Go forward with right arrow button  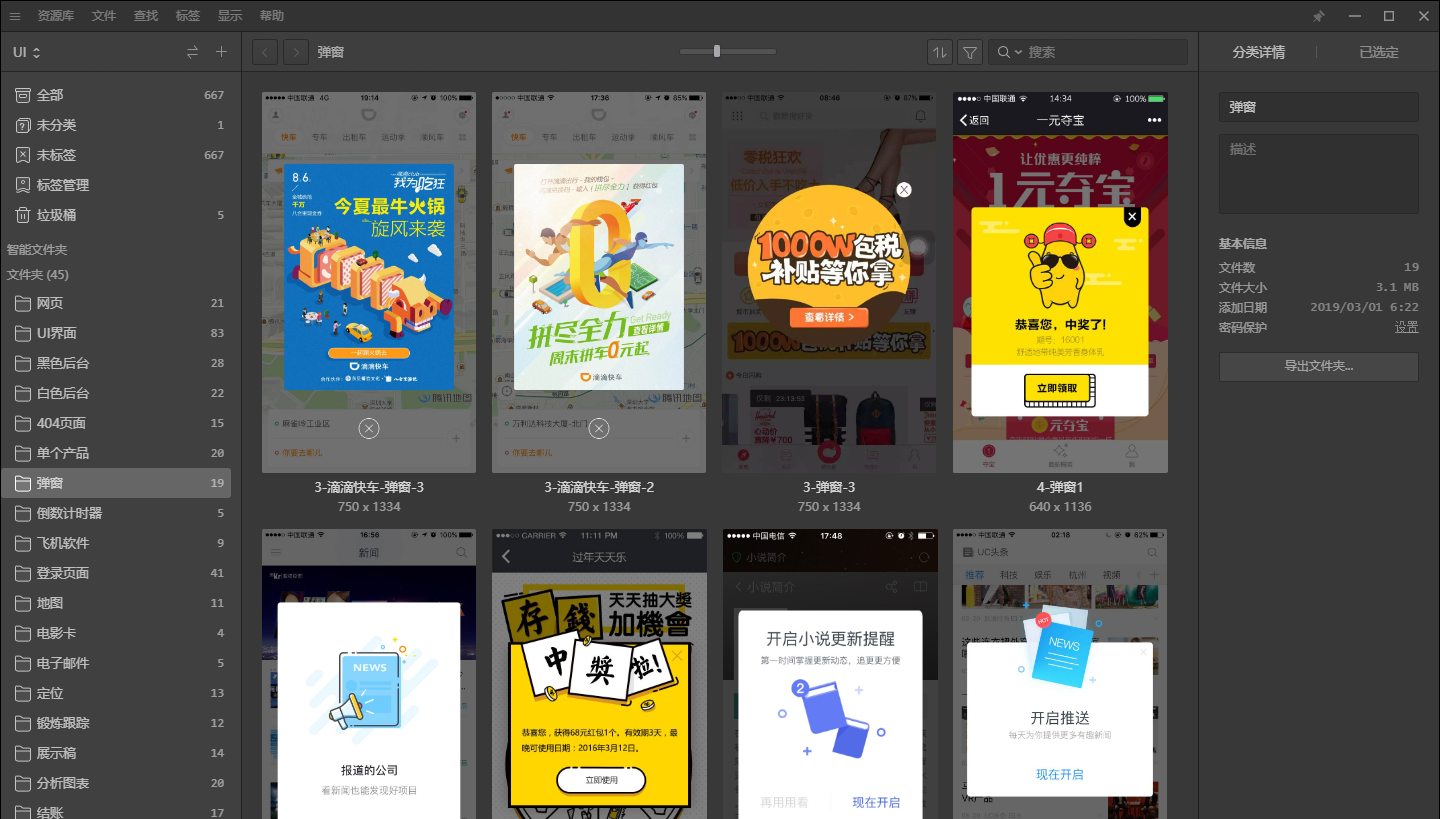coord(296,52)
